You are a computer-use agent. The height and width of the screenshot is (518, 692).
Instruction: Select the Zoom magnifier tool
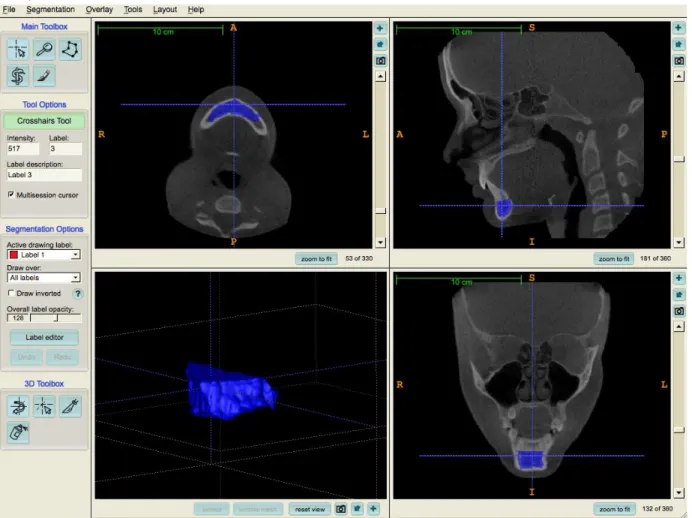[44, 49]
